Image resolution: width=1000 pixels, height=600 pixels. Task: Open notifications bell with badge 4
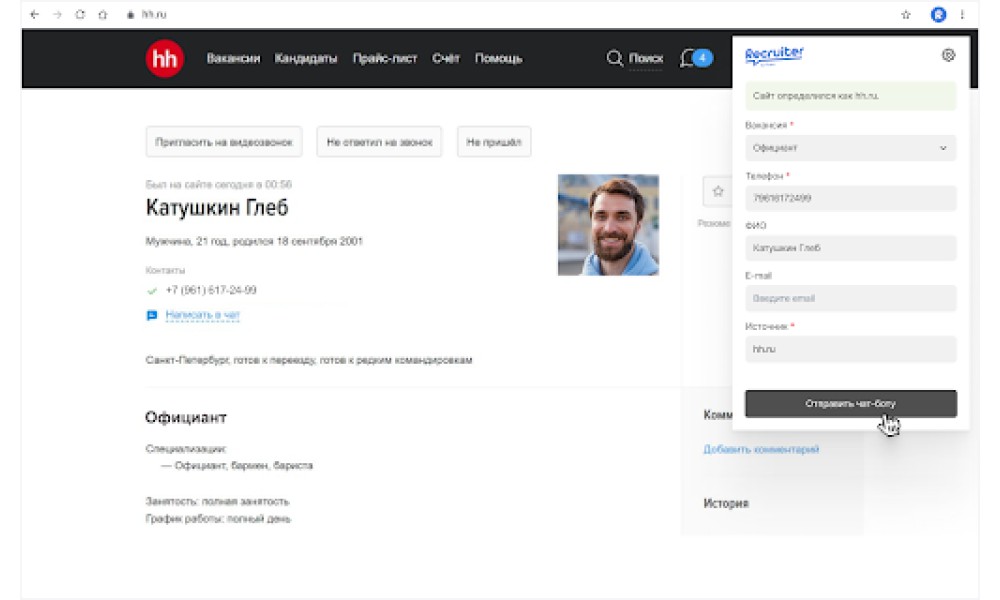point(696,59)
